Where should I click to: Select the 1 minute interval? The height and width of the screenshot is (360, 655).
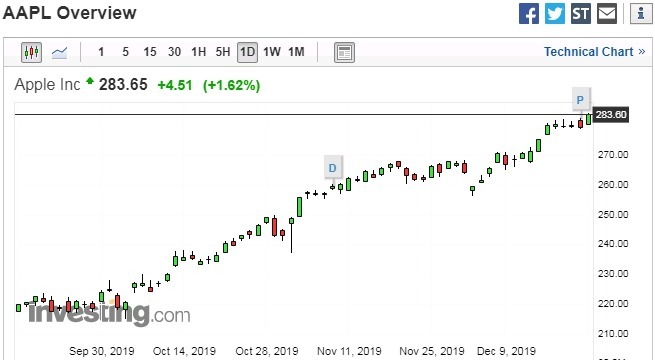point(101,52)
